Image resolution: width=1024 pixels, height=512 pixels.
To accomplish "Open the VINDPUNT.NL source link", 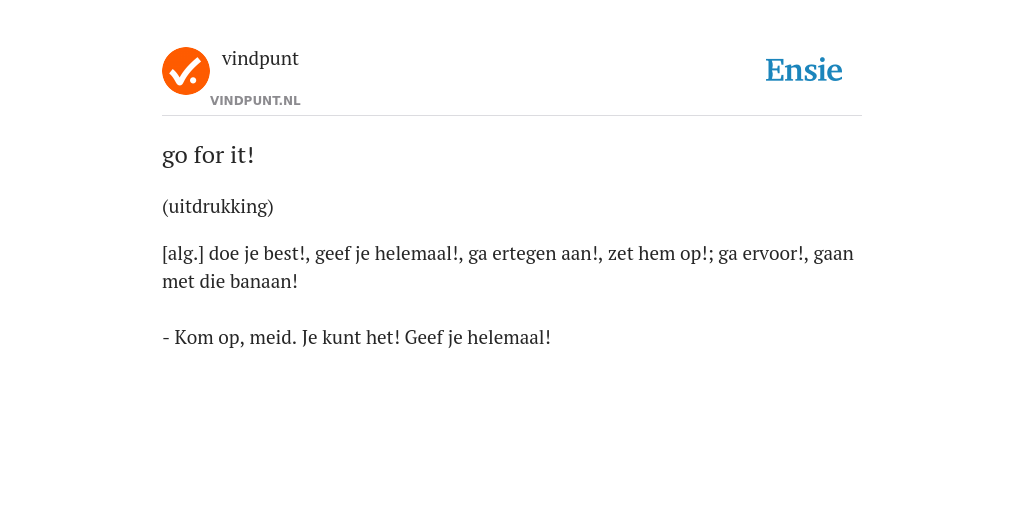I will [x=255, y=101].
